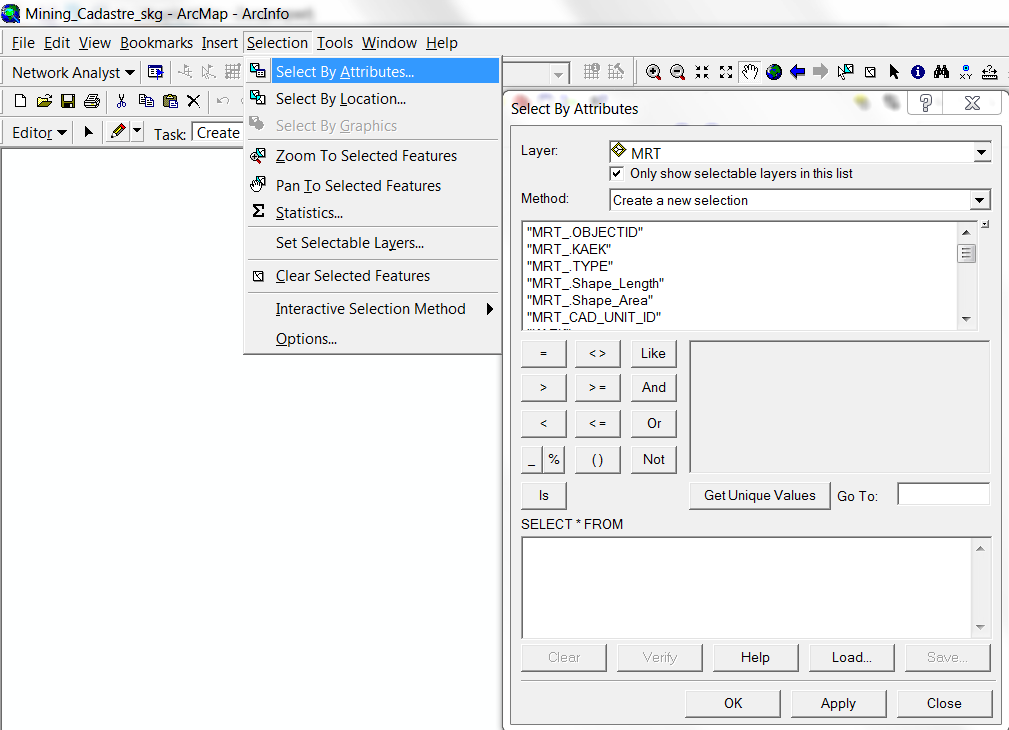Screen dimensions: 1009x730
Task: Click the OK button
Action: point(733,704)
